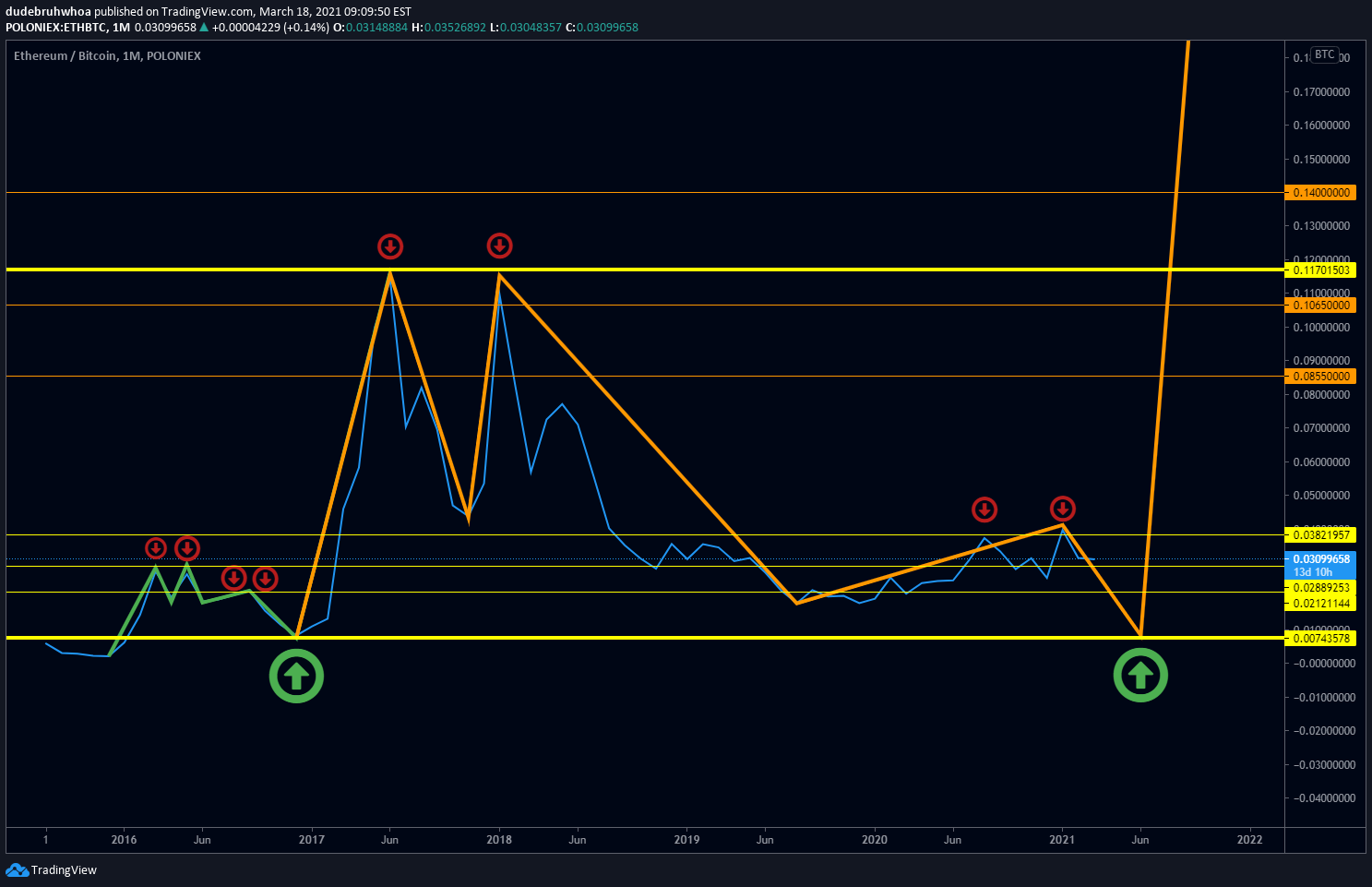Click the 2017 label on time axis
Screen dimensions: 1372x887
click(x=312, y=840)
